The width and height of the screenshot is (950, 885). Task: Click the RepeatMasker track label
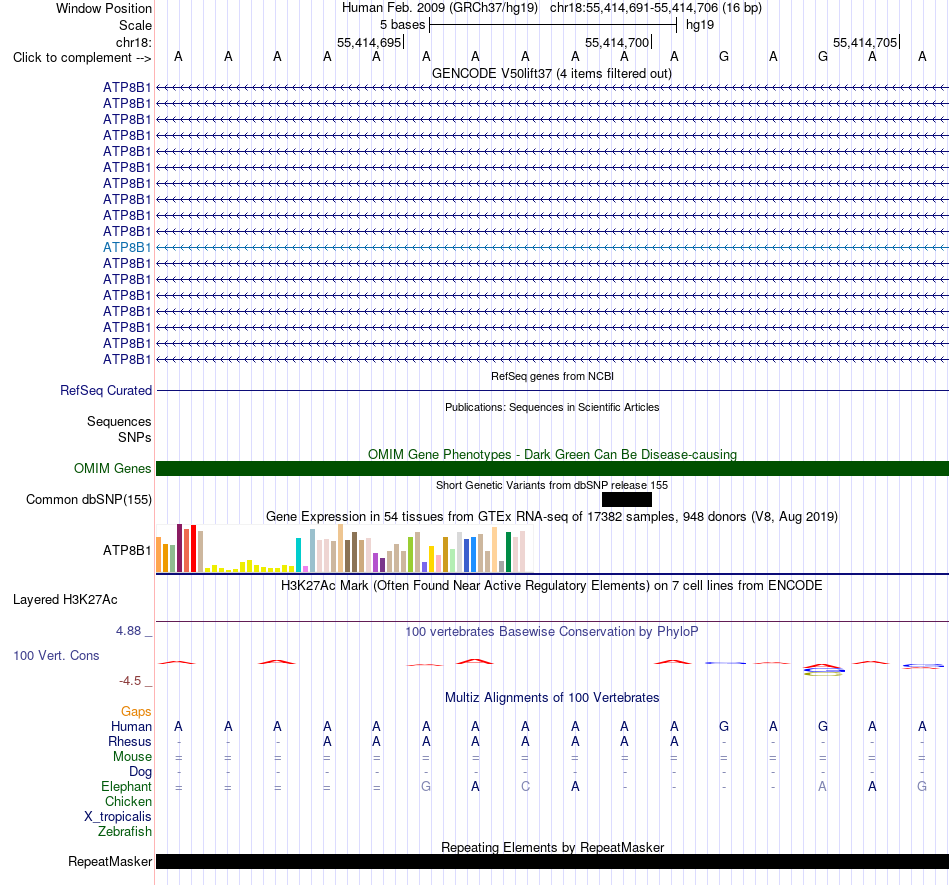click(x=110, y=861)
